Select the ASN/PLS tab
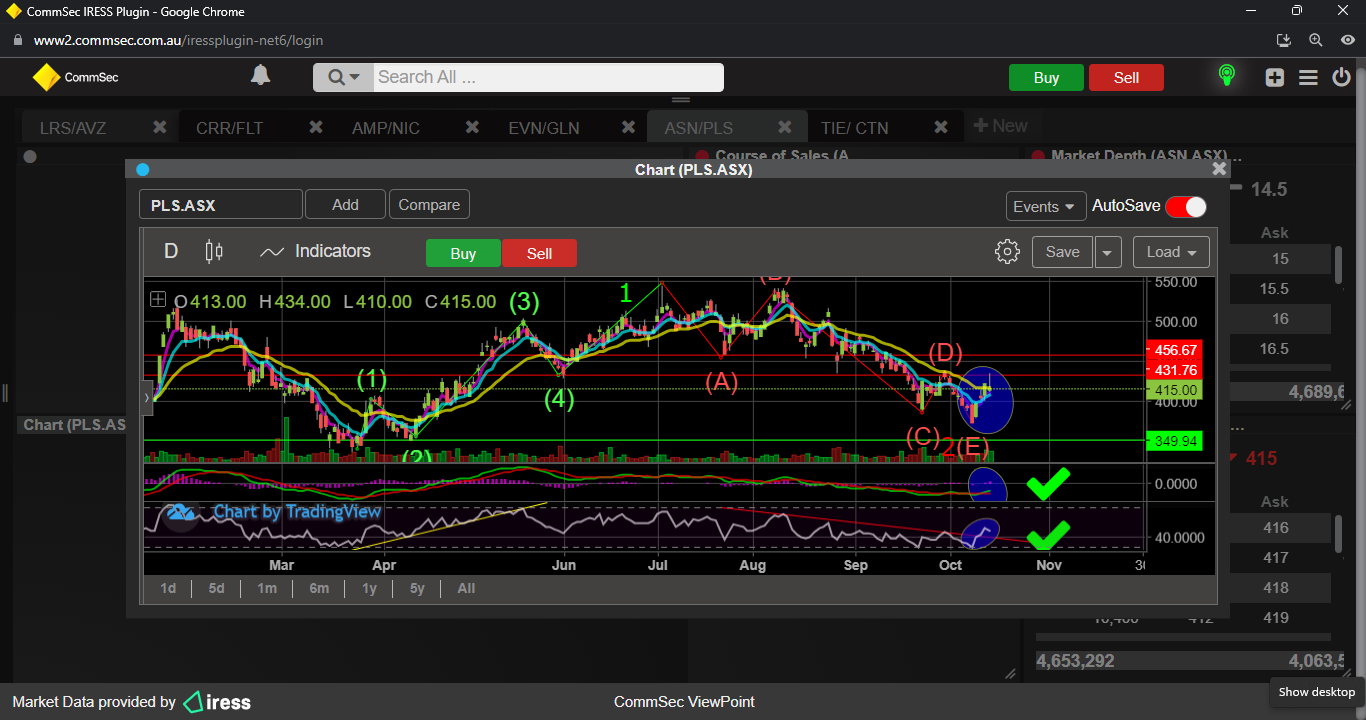This screenshot has height=720, width=1366. (699, 128)
